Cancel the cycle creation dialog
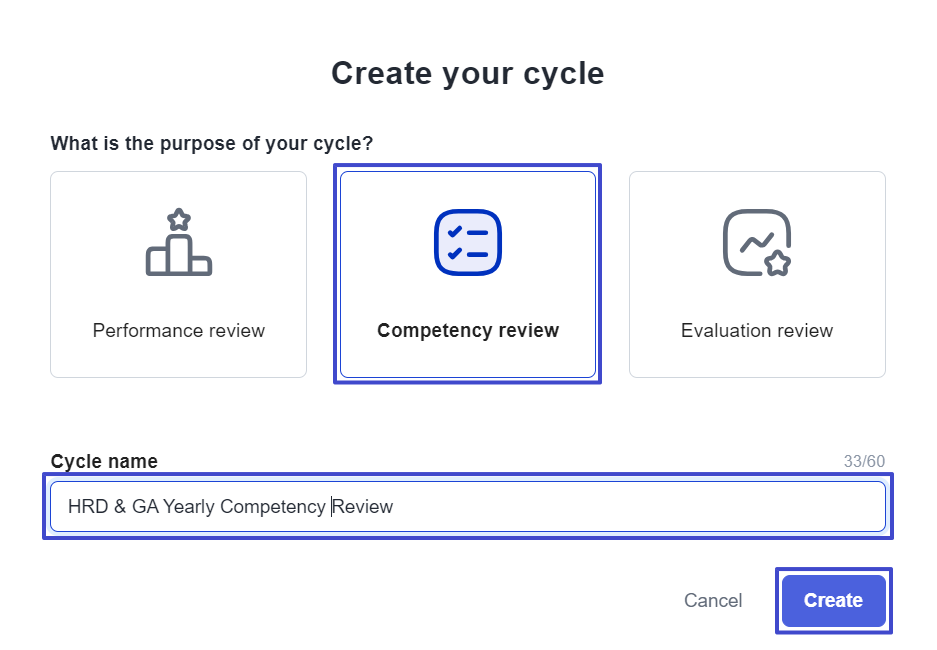937x650 pixels. pyautogui.click(x=713, y=600)
